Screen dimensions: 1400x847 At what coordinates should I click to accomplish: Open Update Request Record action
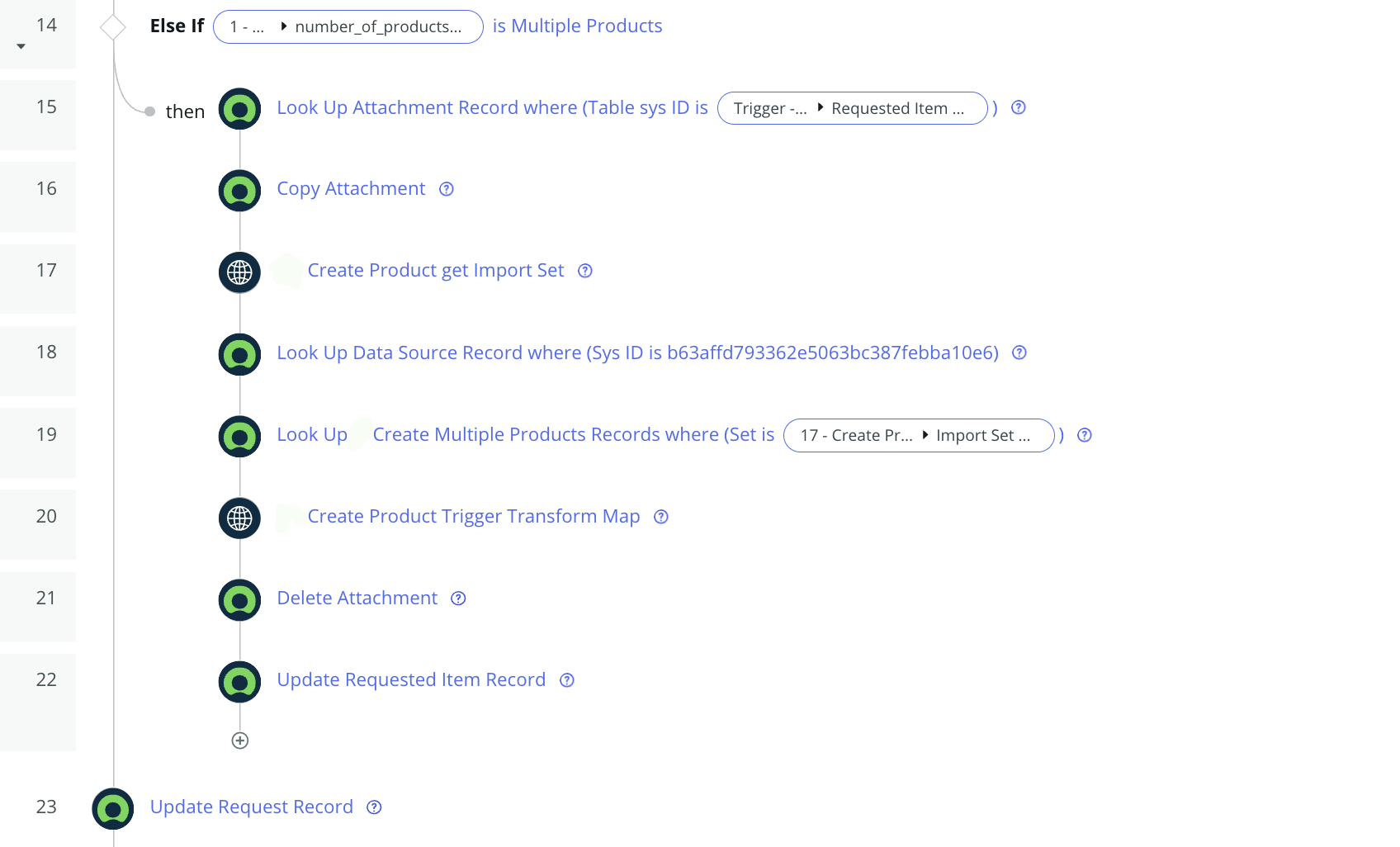(x=252, y=807)
